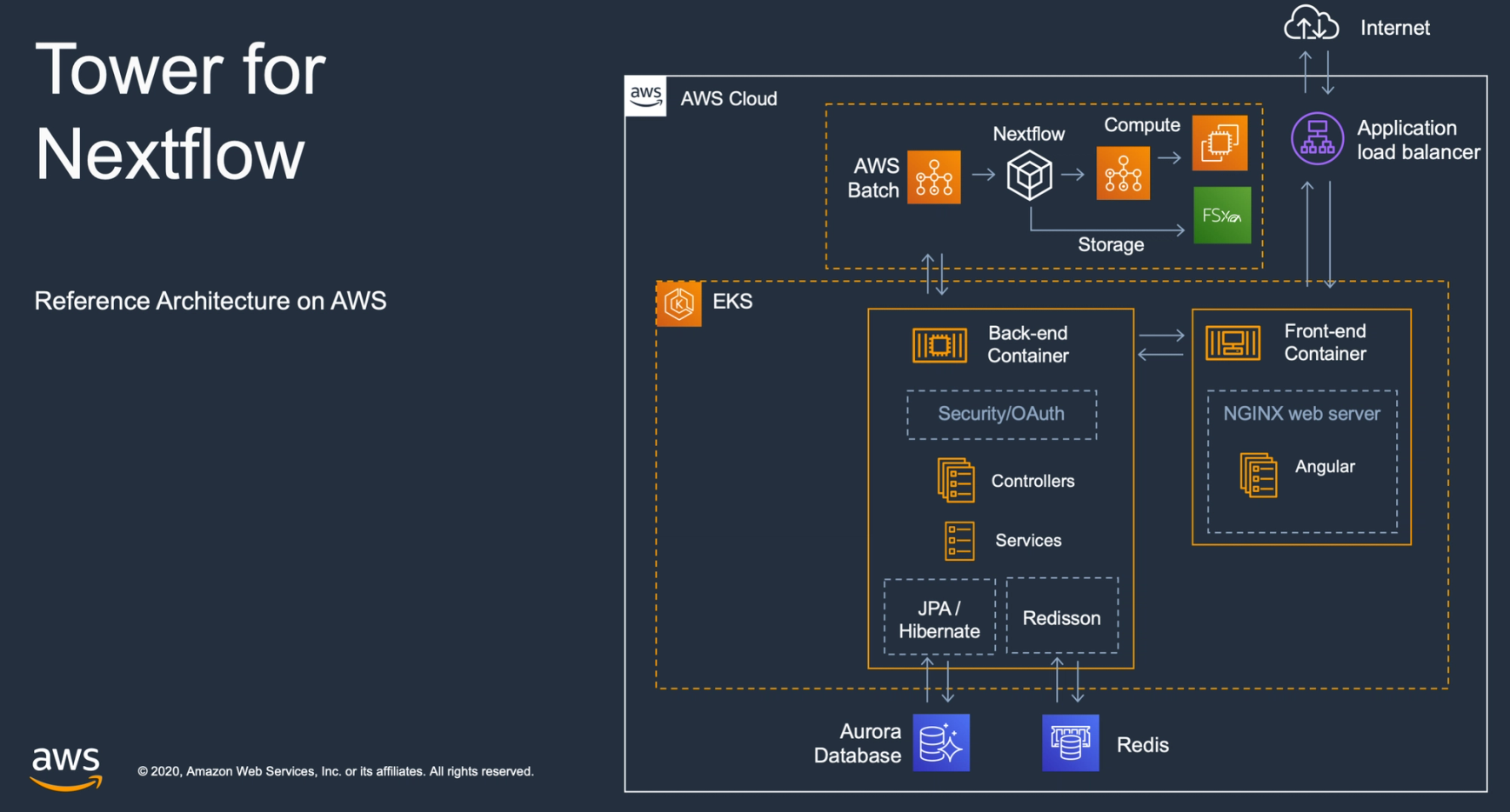Click the aws logo in the slide footer
Screen dimensions: 1510x812
click(x=67, y=768)
